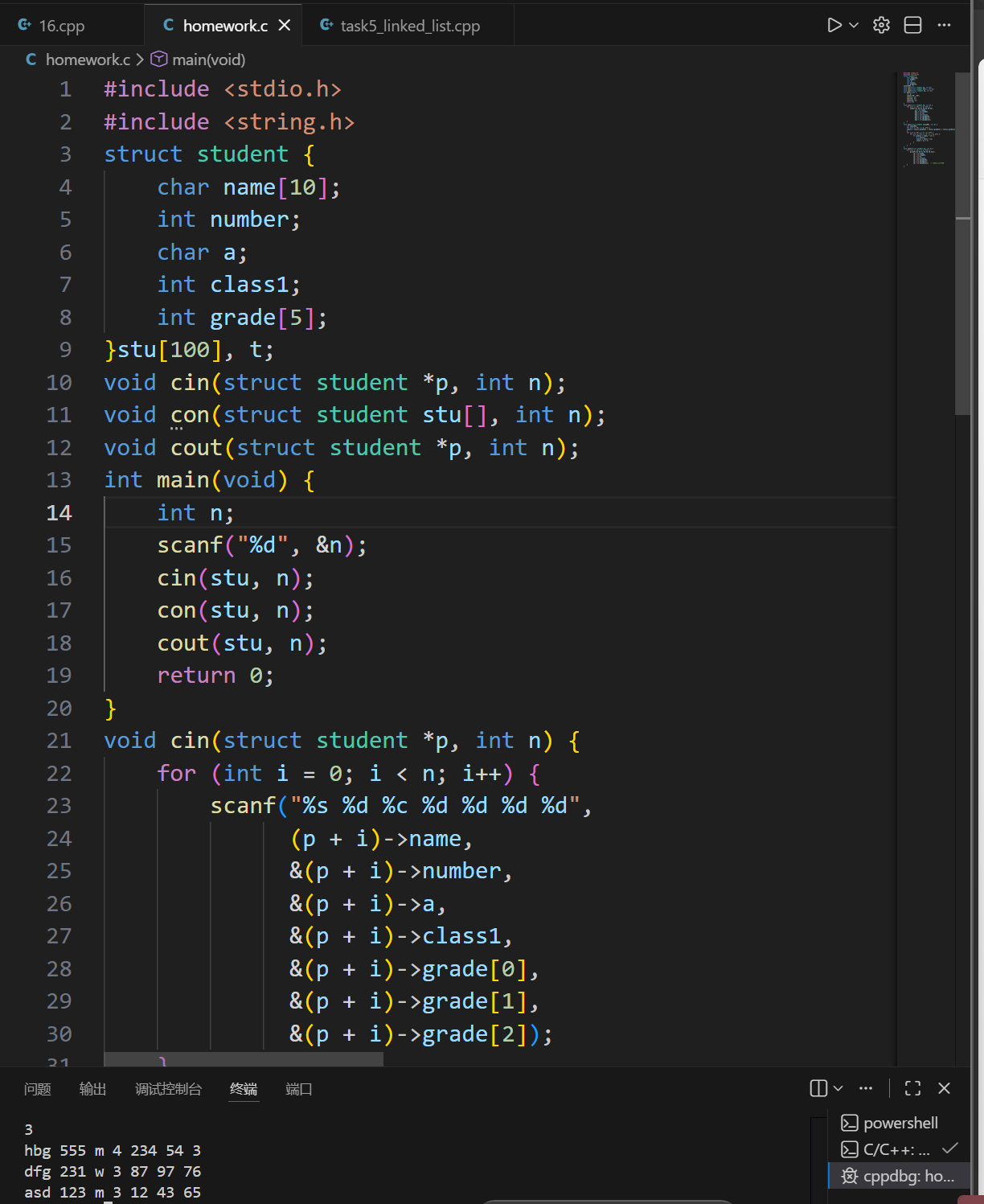984x1204 pixels.
Task: Close the bottom panel with X
Action: (945, 1088)
